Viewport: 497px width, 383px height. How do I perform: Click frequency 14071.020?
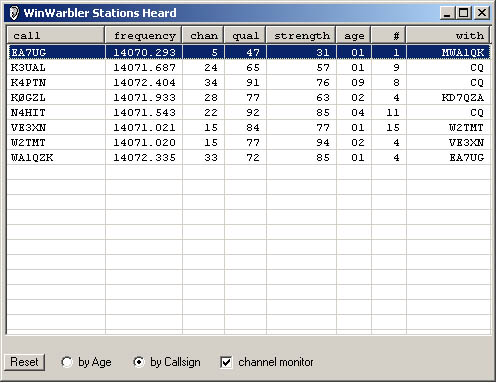pyautogui.click(x=144, y=143)
